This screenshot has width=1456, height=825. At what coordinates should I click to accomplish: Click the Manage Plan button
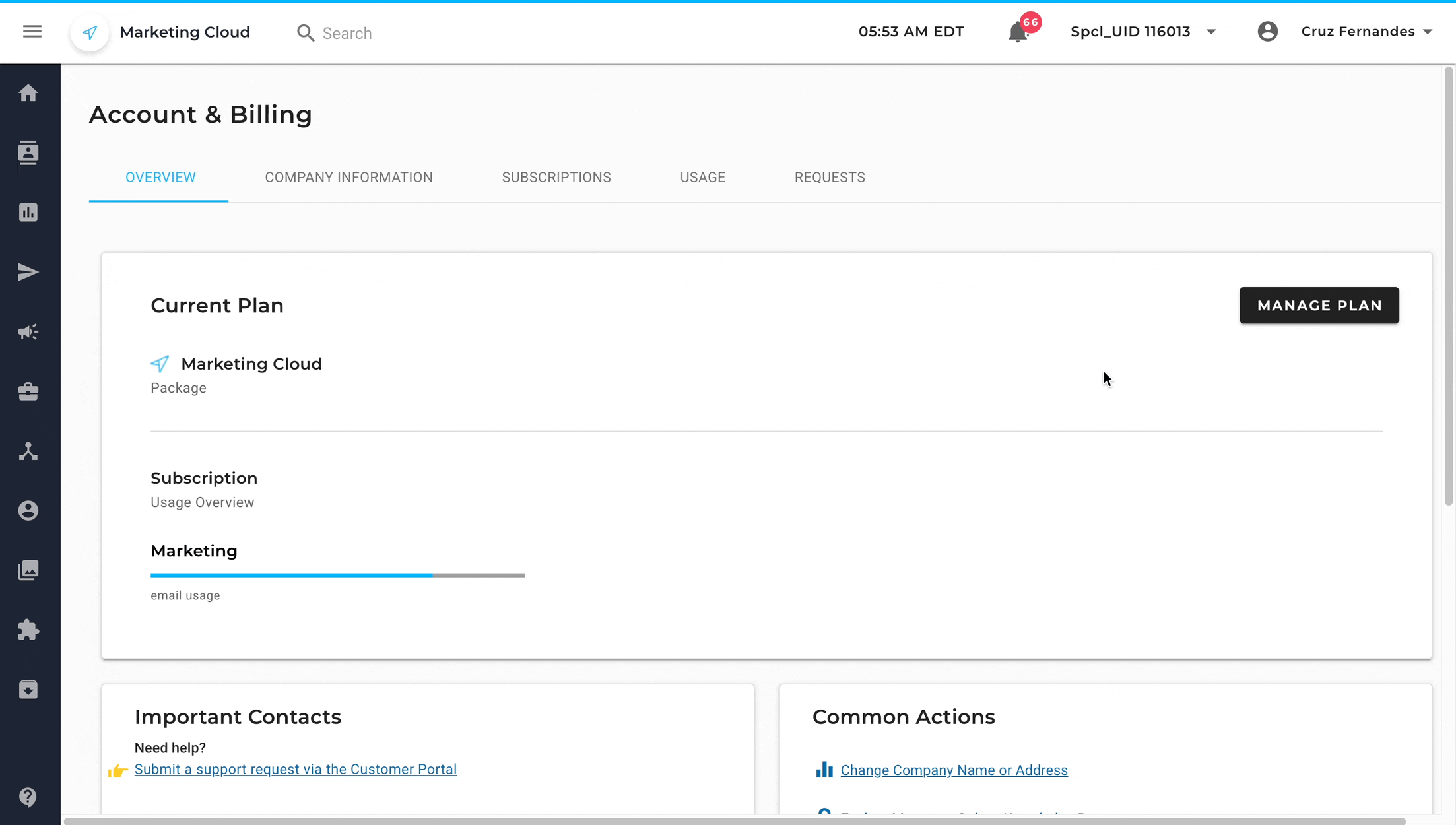point(1319,305)
